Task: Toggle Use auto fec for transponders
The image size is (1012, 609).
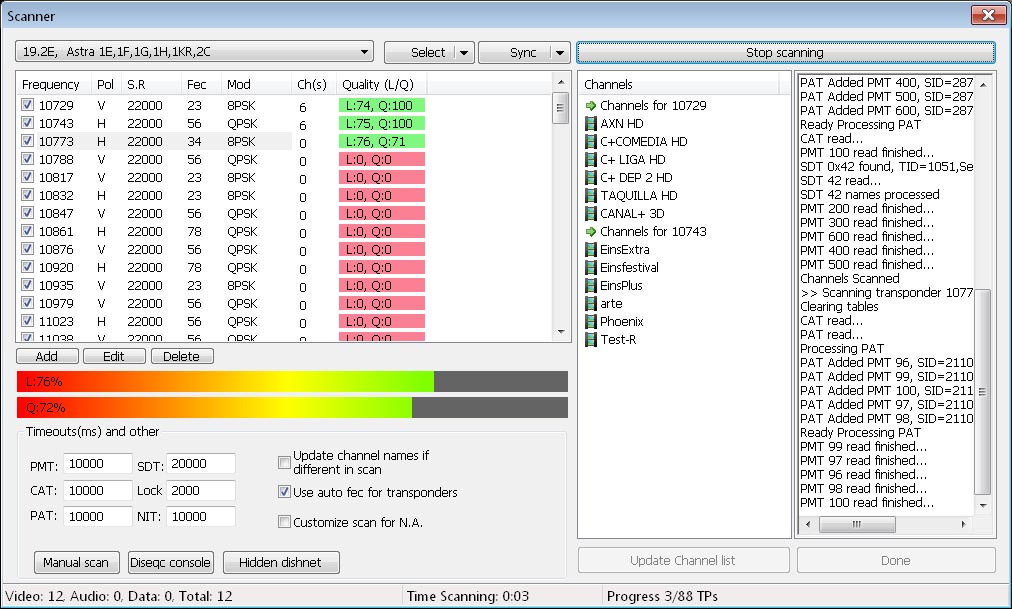Action: pyautogui.click(x=284, y=492)
